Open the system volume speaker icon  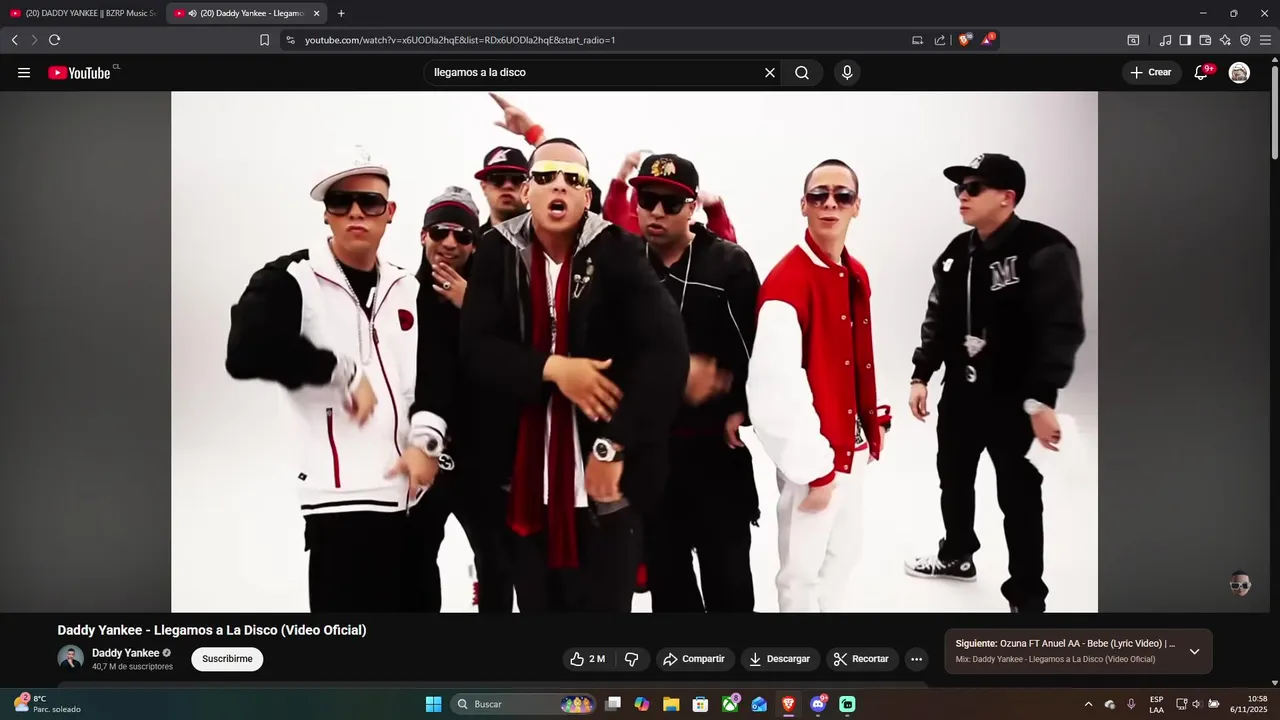1197,704
